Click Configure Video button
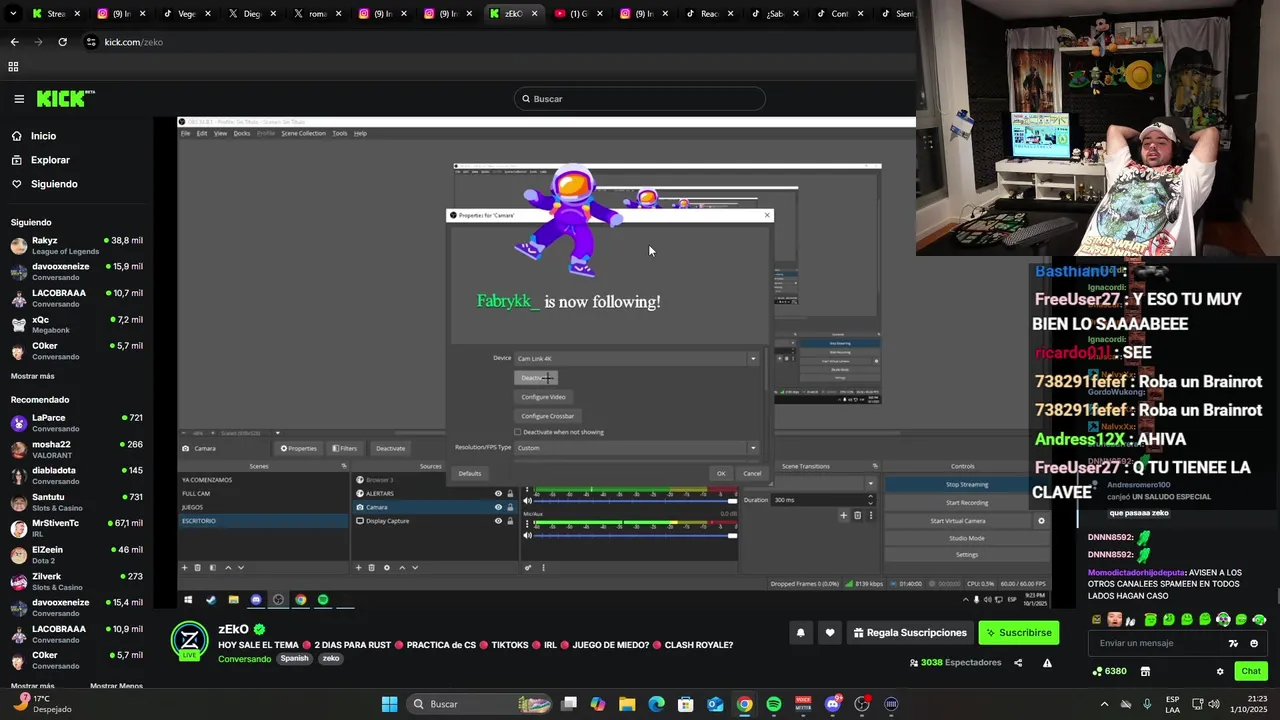This screenshot has width=1280, height=720. coord(543,397)
